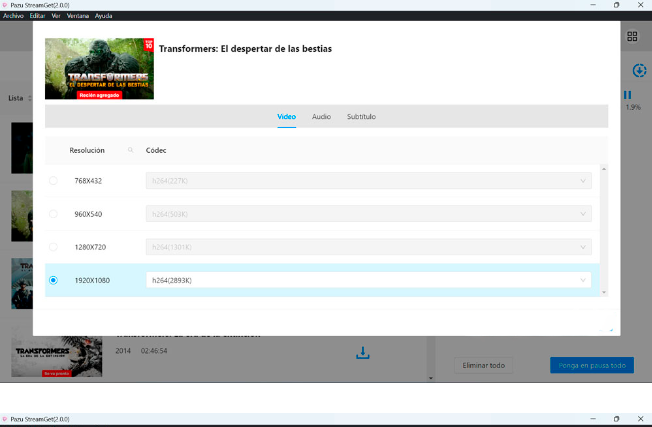Click the 1.9% download progress text

click(x=633, y=107)
